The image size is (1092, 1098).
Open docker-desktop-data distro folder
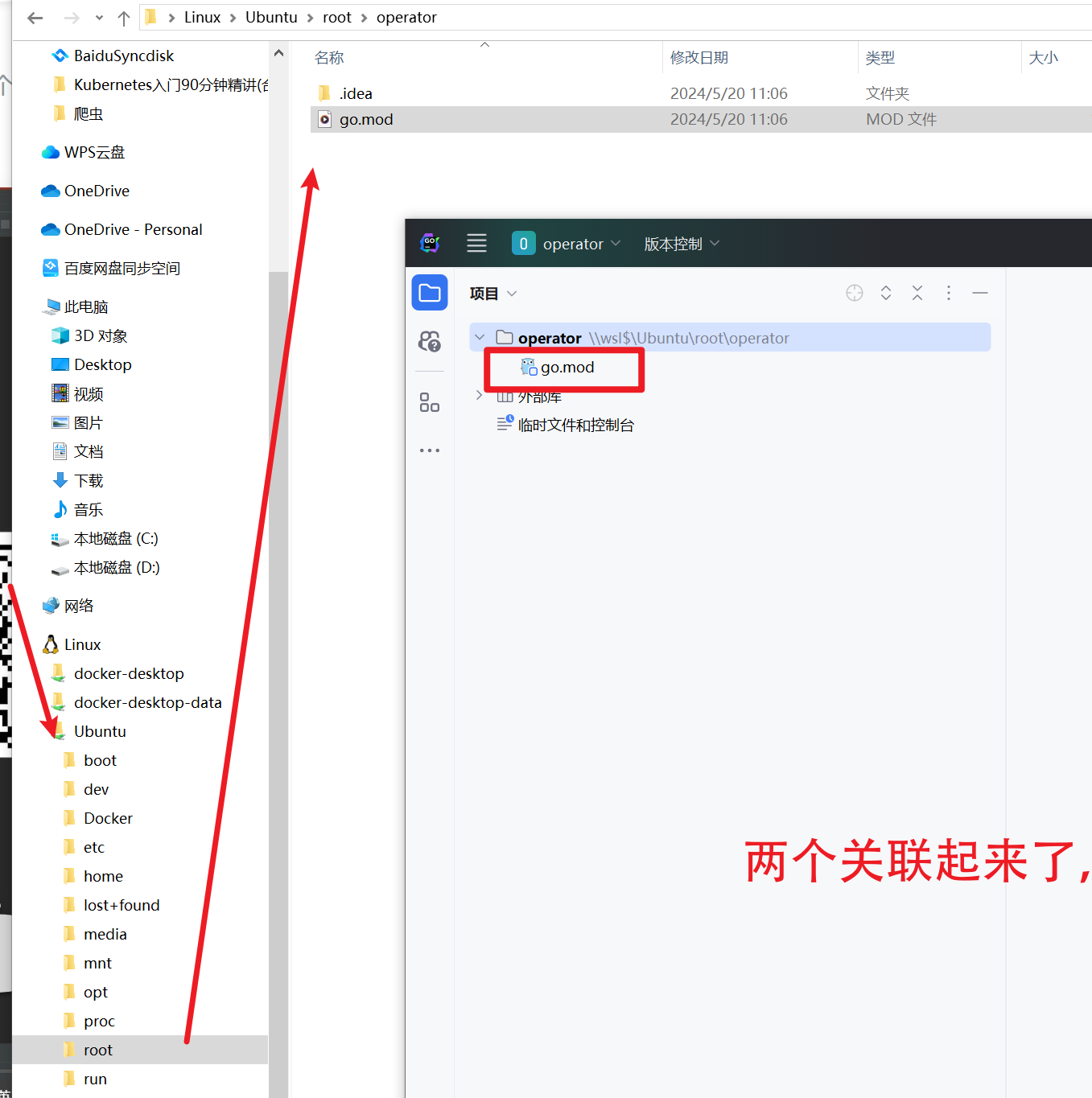(x=136, y=702)
